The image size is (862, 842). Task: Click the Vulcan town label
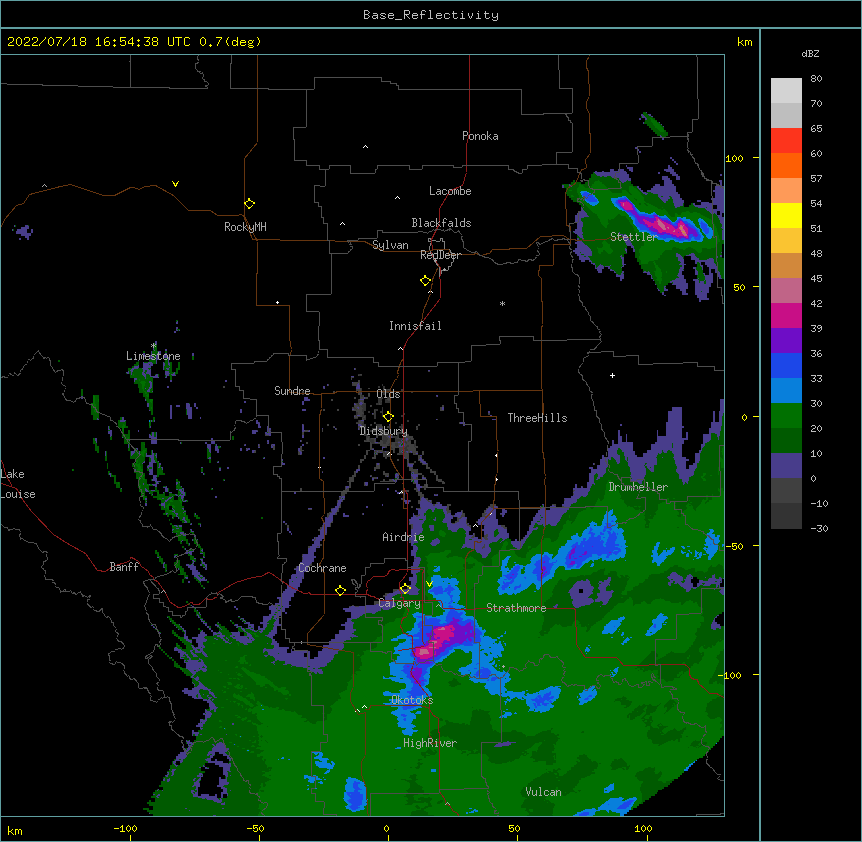point(543,792)
